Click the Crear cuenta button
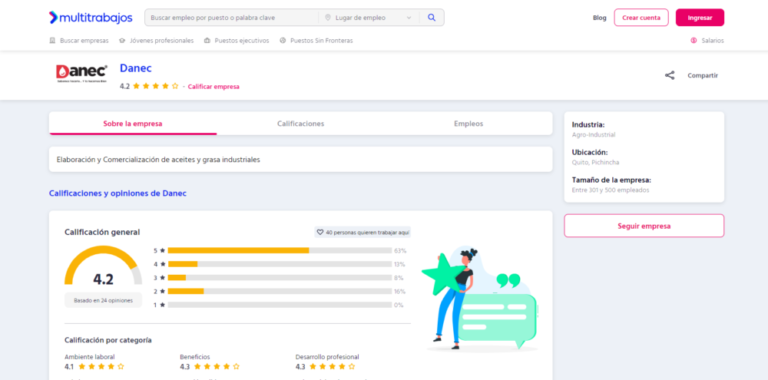The image size is (768, 380). coord(641,18)
